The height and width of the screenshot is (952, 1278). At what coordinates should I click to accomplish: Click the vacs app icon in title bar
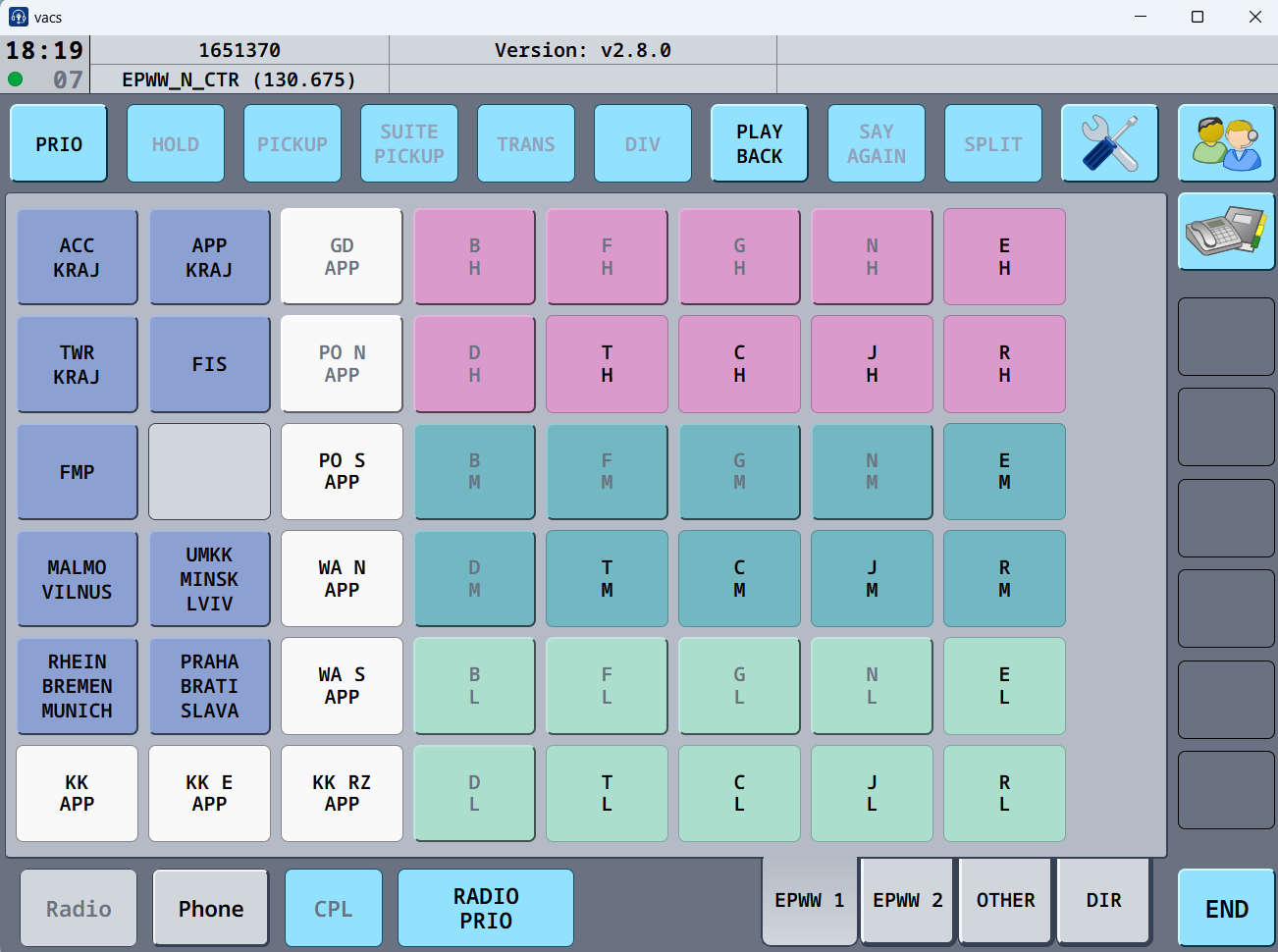[19, 17]
